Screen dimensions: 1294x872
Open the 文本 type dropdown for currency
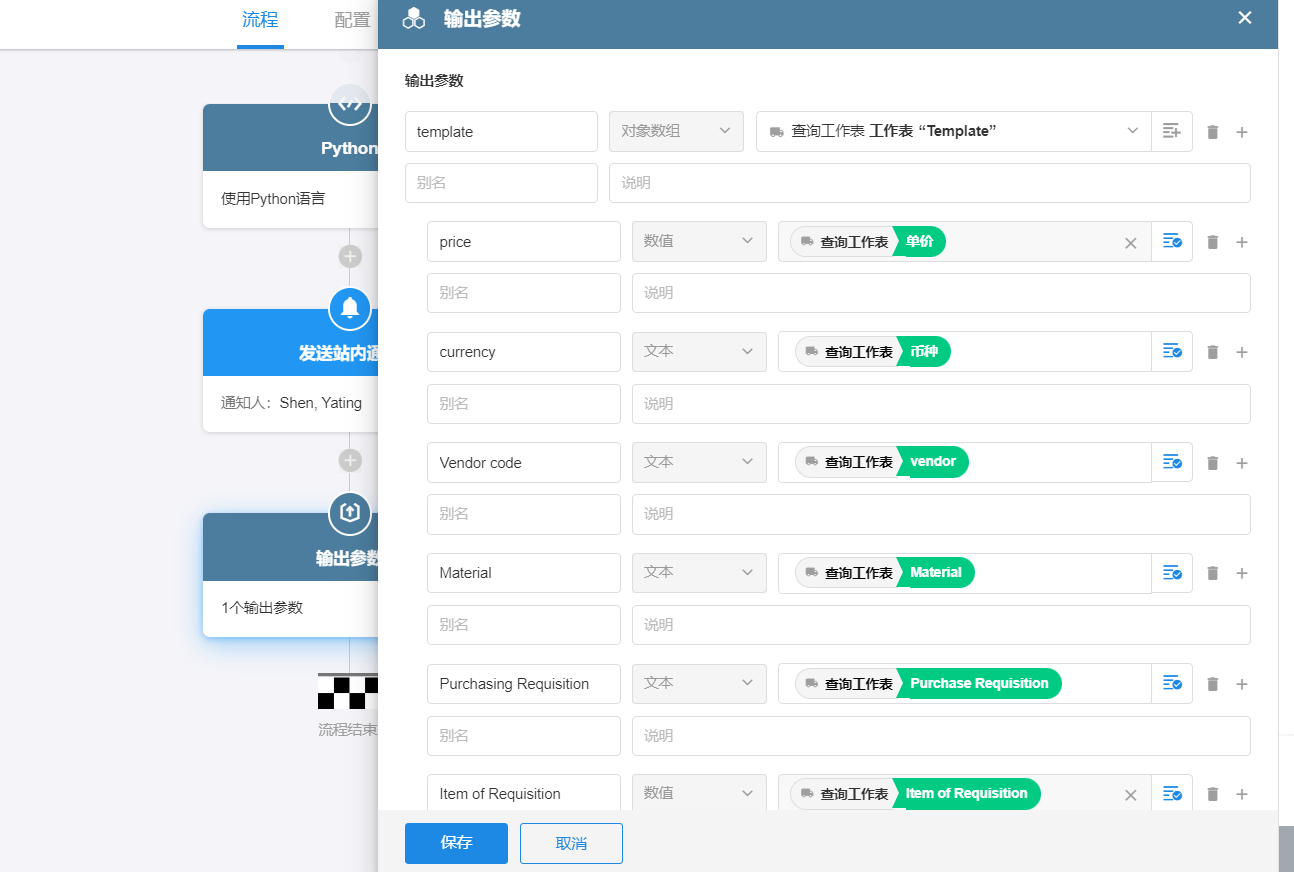pyautogui.click(x=699, y=351)
